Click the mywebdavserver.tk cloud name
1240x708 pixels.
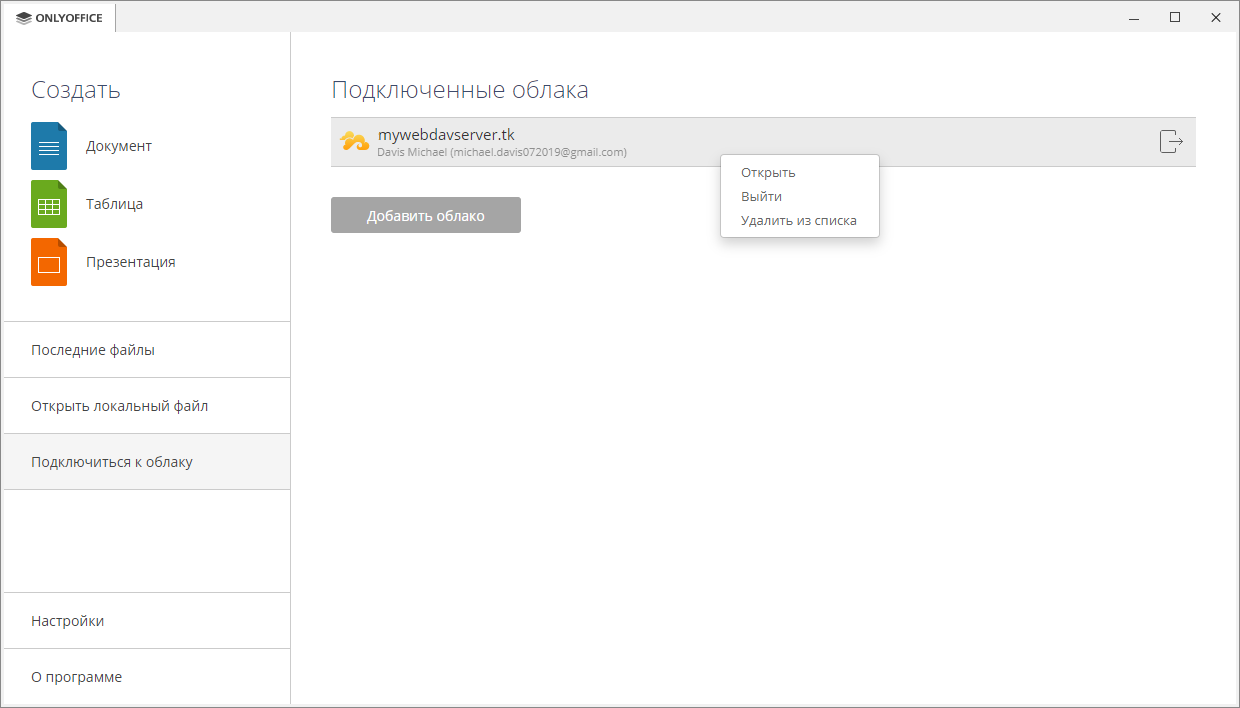pyautogui.click(x=446, y=135)
